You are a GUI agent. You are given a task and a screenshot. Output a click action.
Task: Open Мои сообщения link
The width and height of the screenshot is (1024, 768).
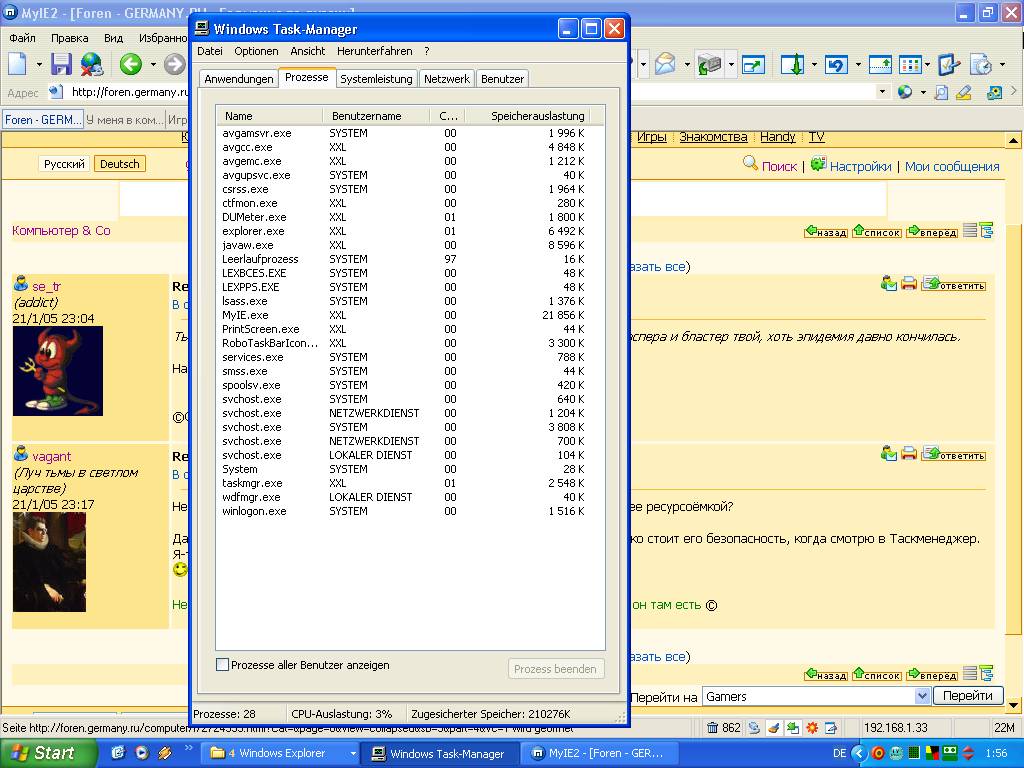click(x=952, y=167)
